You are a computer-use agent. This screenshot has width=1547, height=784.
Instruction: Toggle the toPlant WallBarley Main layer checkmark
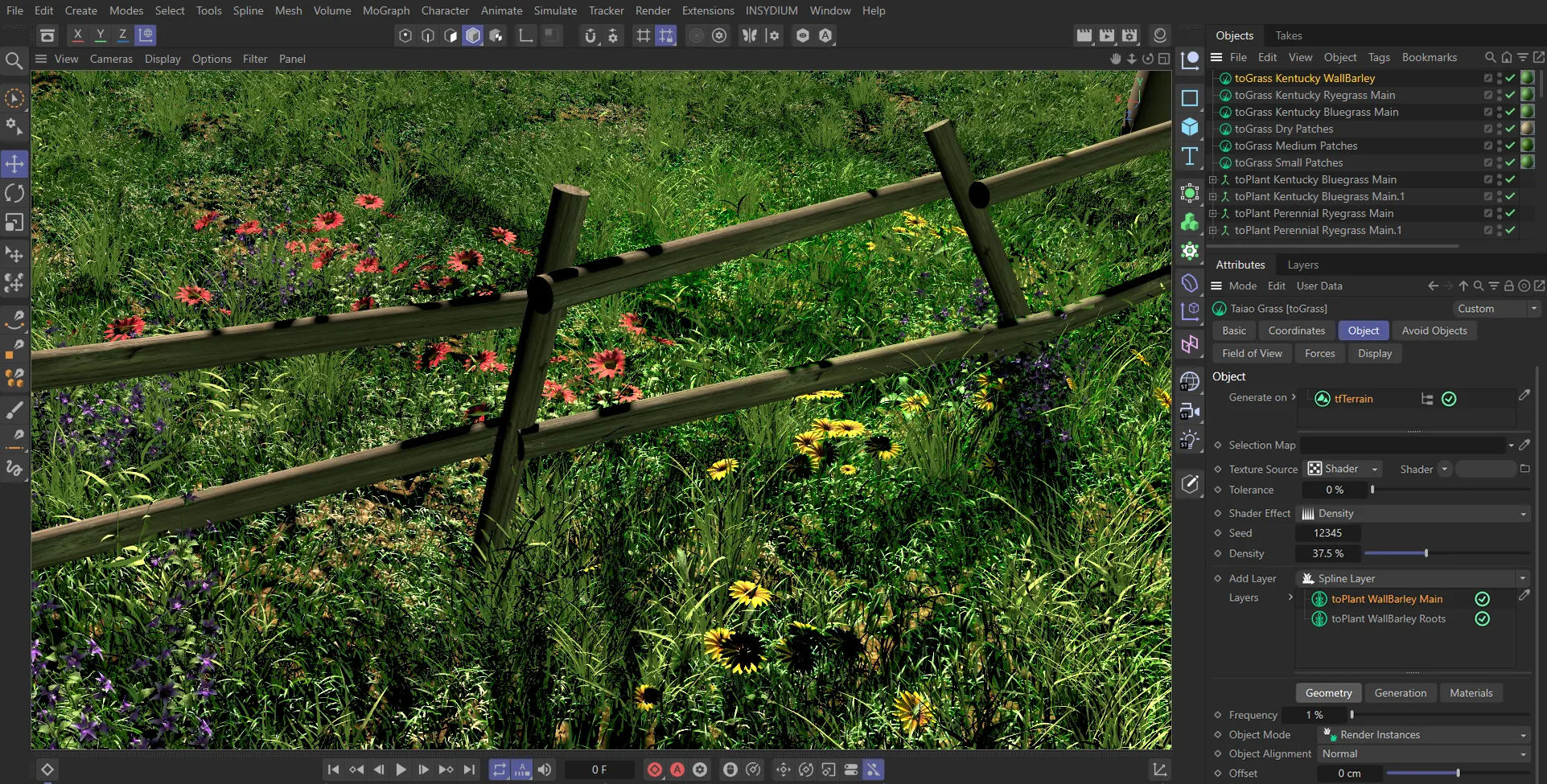1482,599
